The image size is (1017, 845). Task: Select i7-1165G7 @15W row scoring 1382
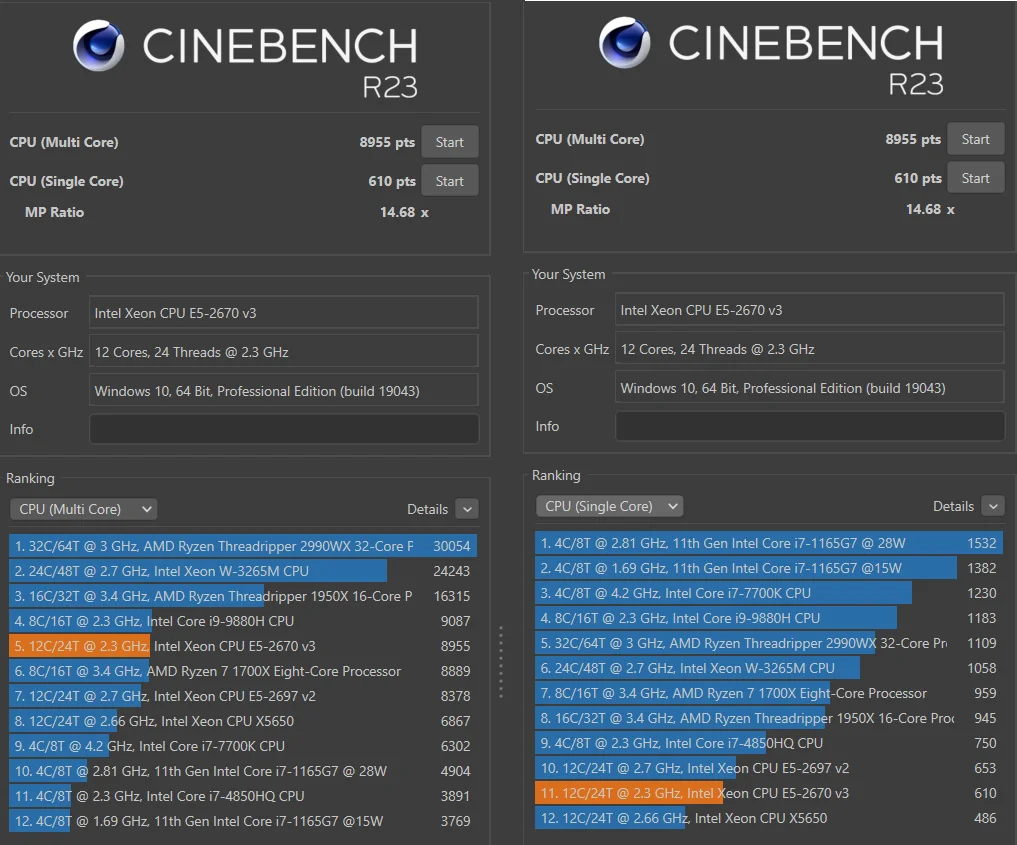[x=769, y=568]
